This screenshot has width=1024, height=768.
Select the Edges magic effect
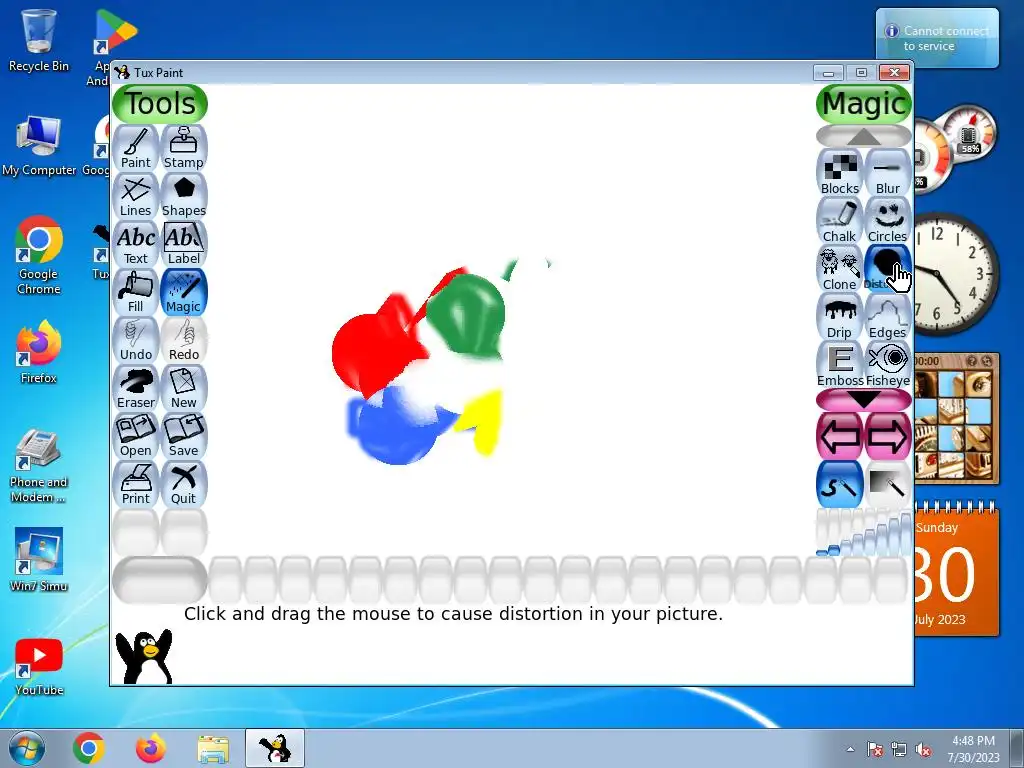tap(888, 317)
